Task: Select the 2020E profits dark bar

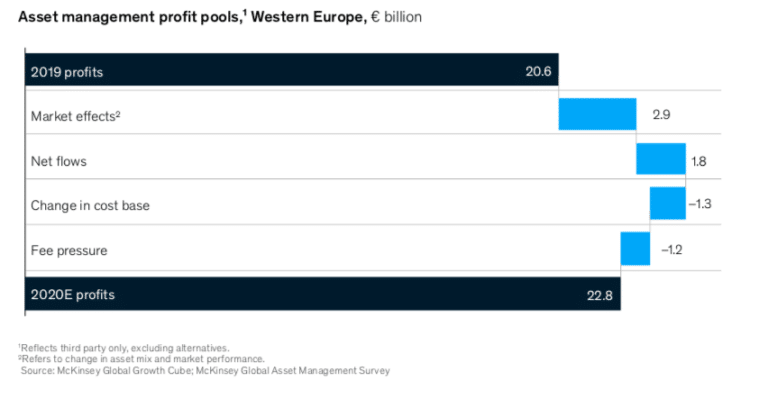Action: (x=323, y=294)
